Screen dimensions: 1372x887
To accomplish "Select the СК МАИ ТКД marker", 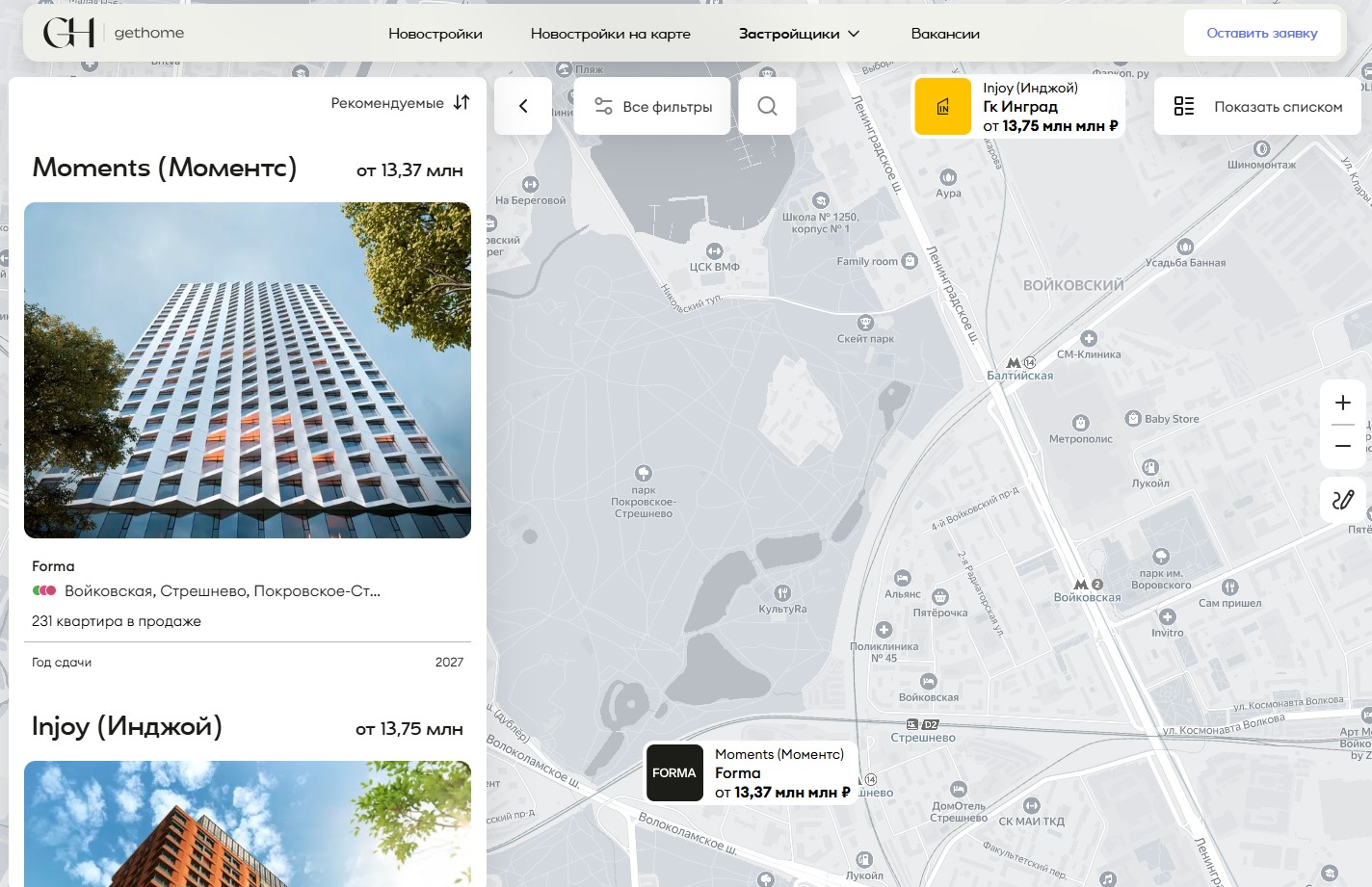I will click(1032, 805).
